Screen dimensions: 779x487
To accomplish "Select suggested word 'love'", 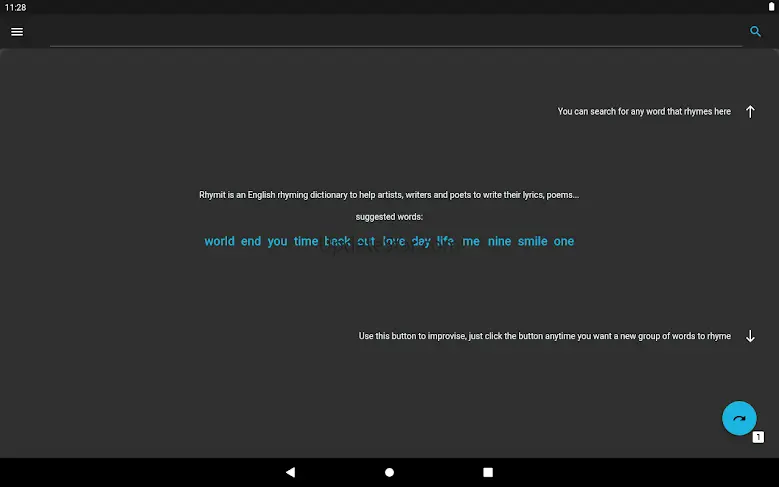I will (393, 242).
